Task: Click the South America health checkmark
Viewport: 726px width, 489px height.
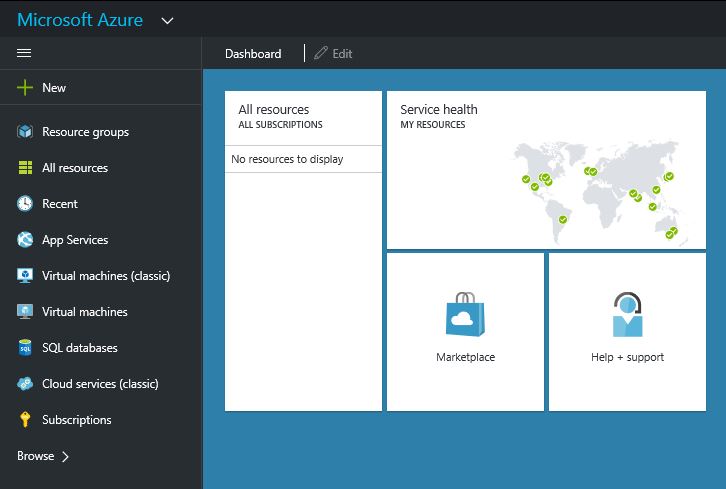Action: click(x=563, y=219)
